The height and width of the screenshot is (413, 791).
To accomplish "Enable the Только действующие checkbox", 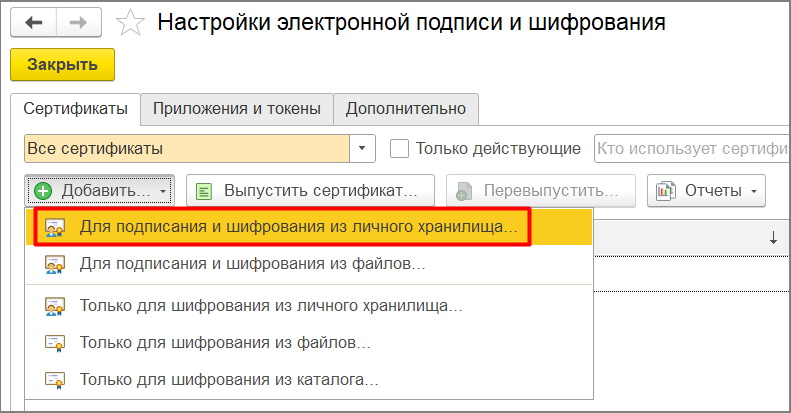I will (x=399, y=149).
